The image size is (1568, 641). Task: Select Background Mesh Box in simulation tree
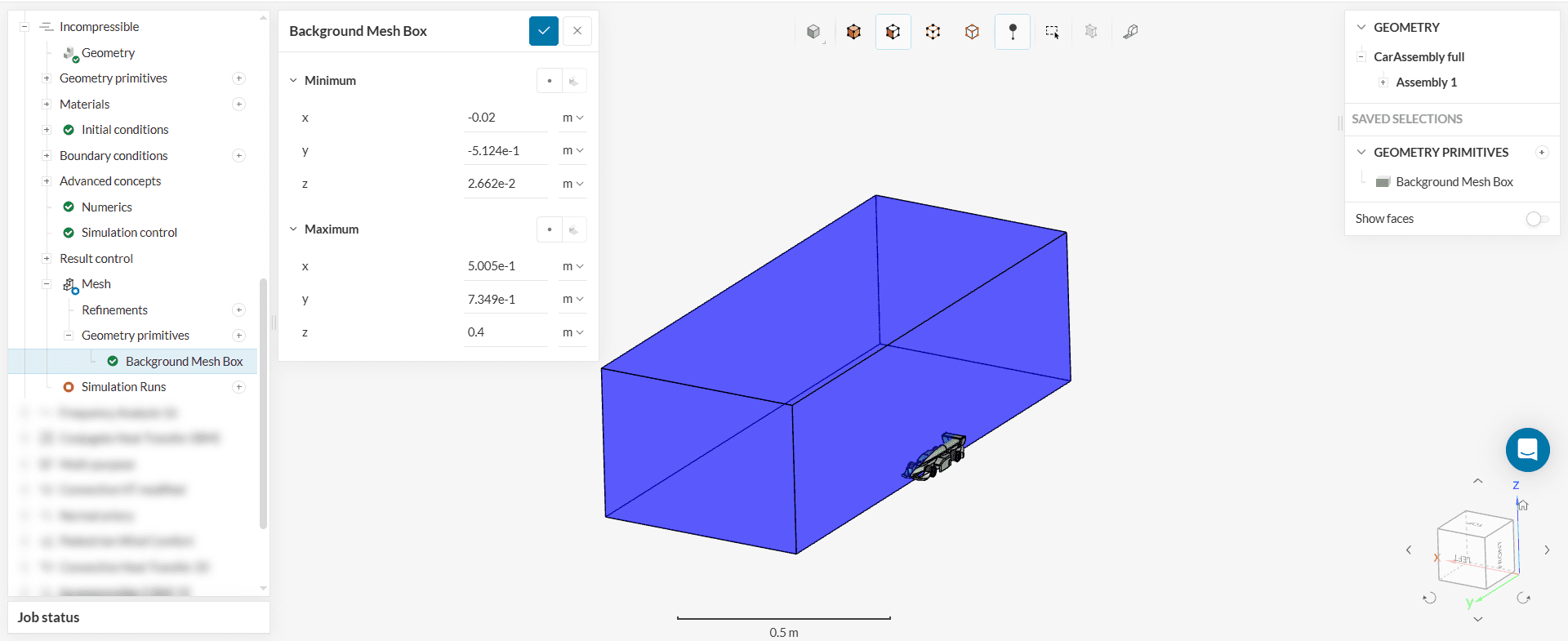184,362
